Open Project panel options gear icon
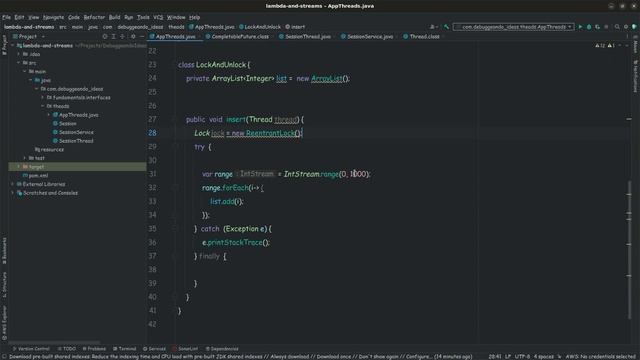This screenshot has height=360, width=640. [133, 36]
